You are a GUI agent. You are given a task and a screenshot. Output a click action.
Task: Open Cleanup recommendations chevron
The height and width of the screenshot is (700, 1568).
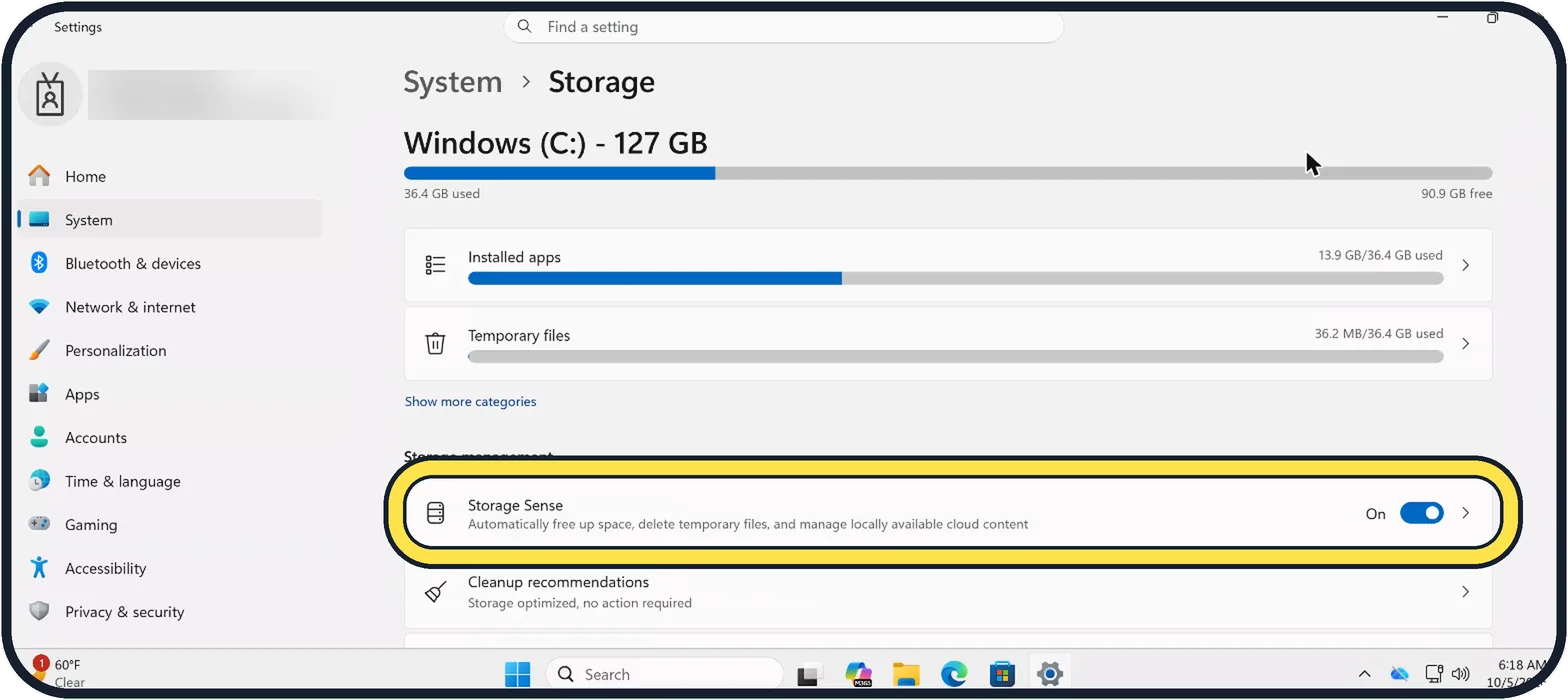[x=1466, y=591]
